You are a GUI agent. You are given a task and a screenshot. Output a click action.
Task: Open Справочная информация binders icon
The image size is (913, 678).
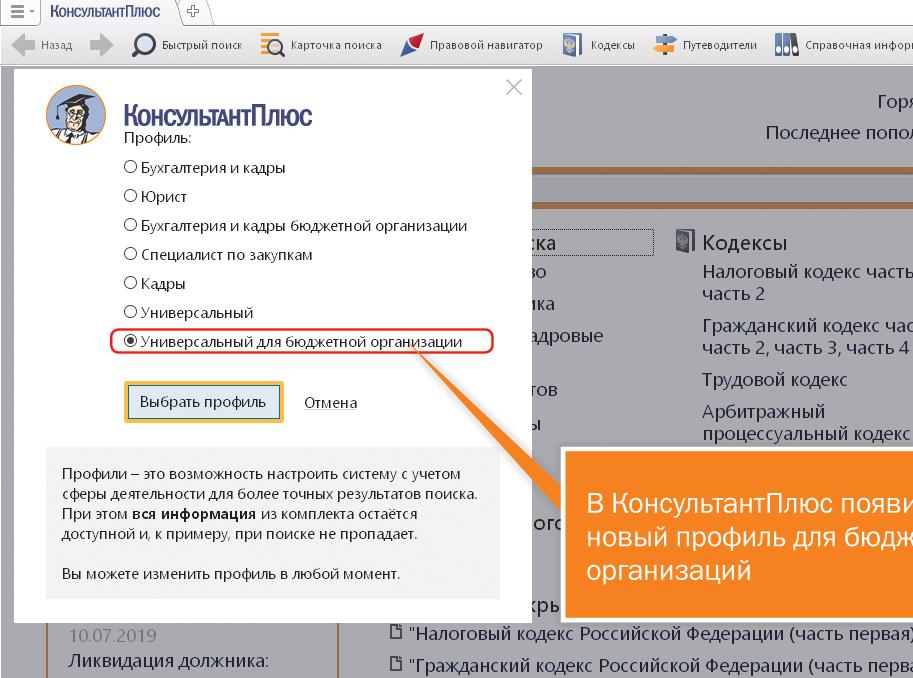pos(786,45)
